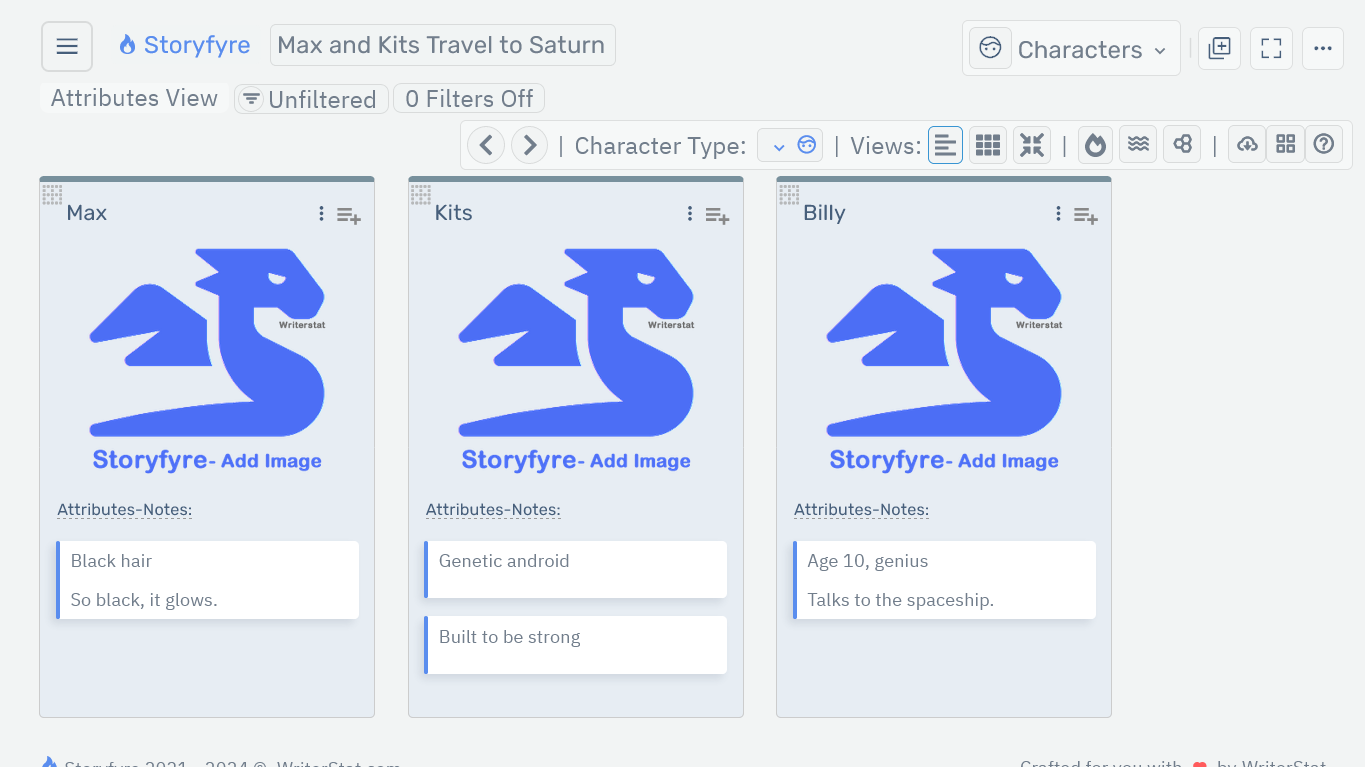This screenshot has width=1365, height=767.
Task: Click the Storyfyre logo link
Action: (184, 45)
